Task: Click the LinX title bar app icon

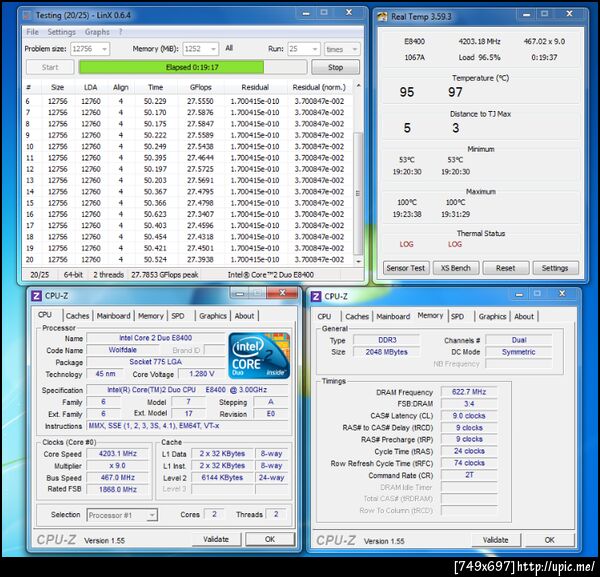Action: pyautogui.click(x=27, y=15)
